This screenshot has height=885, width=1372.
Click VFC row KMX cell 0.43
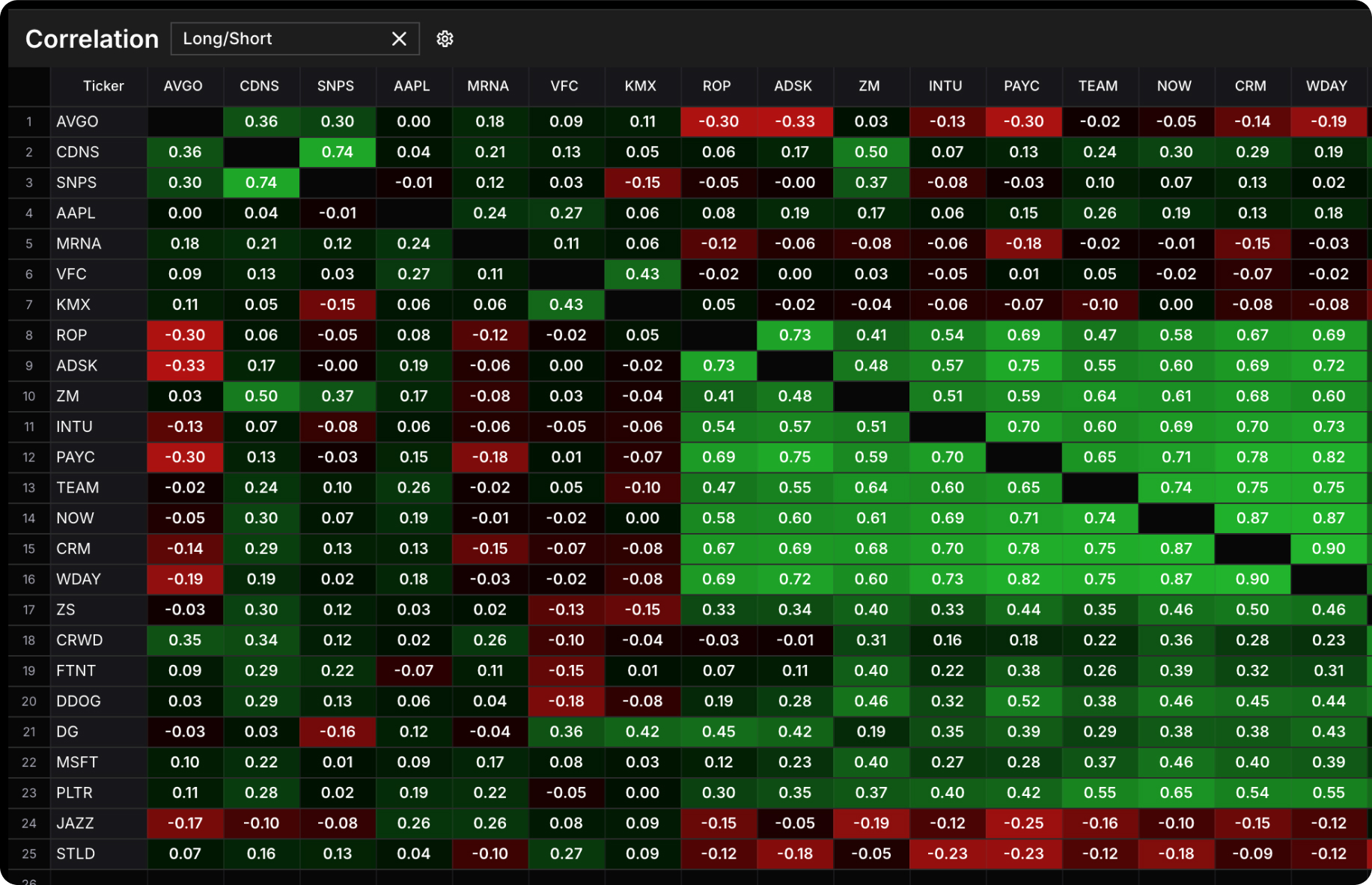point(642,274)
